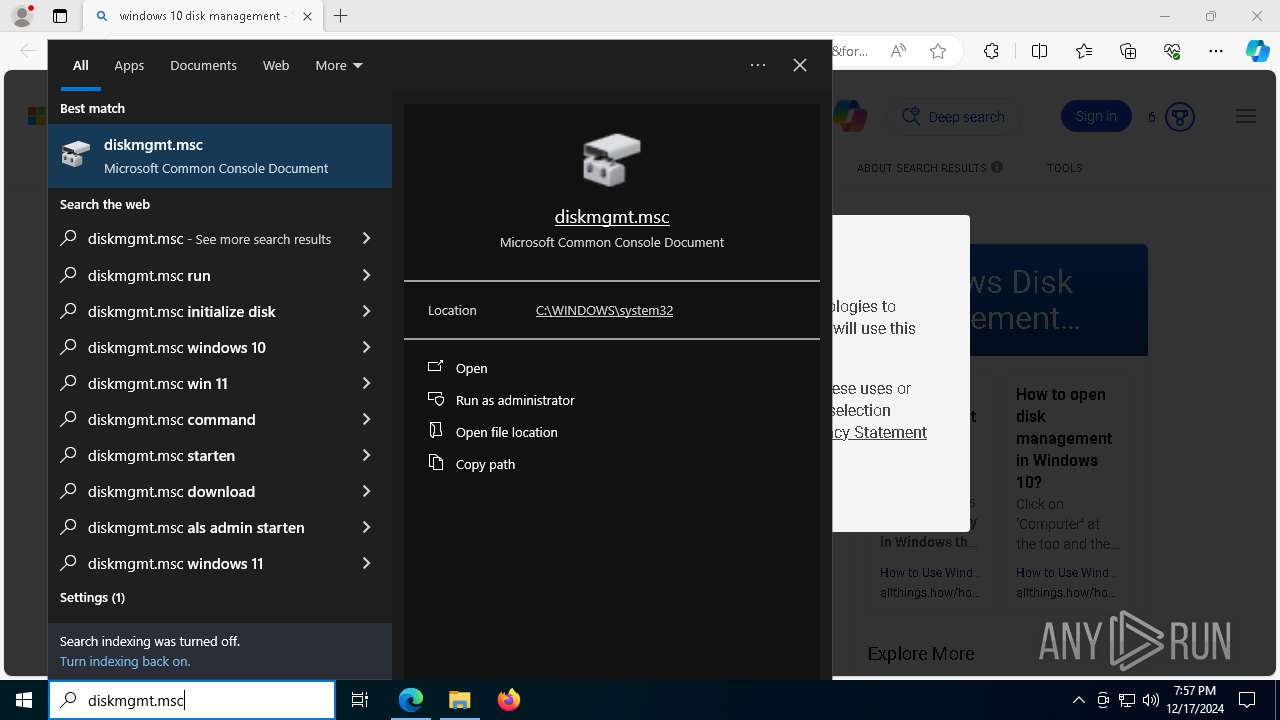Open Windows Start menu button
Viewport: 1280px width, 720px height.
[24, 700]
